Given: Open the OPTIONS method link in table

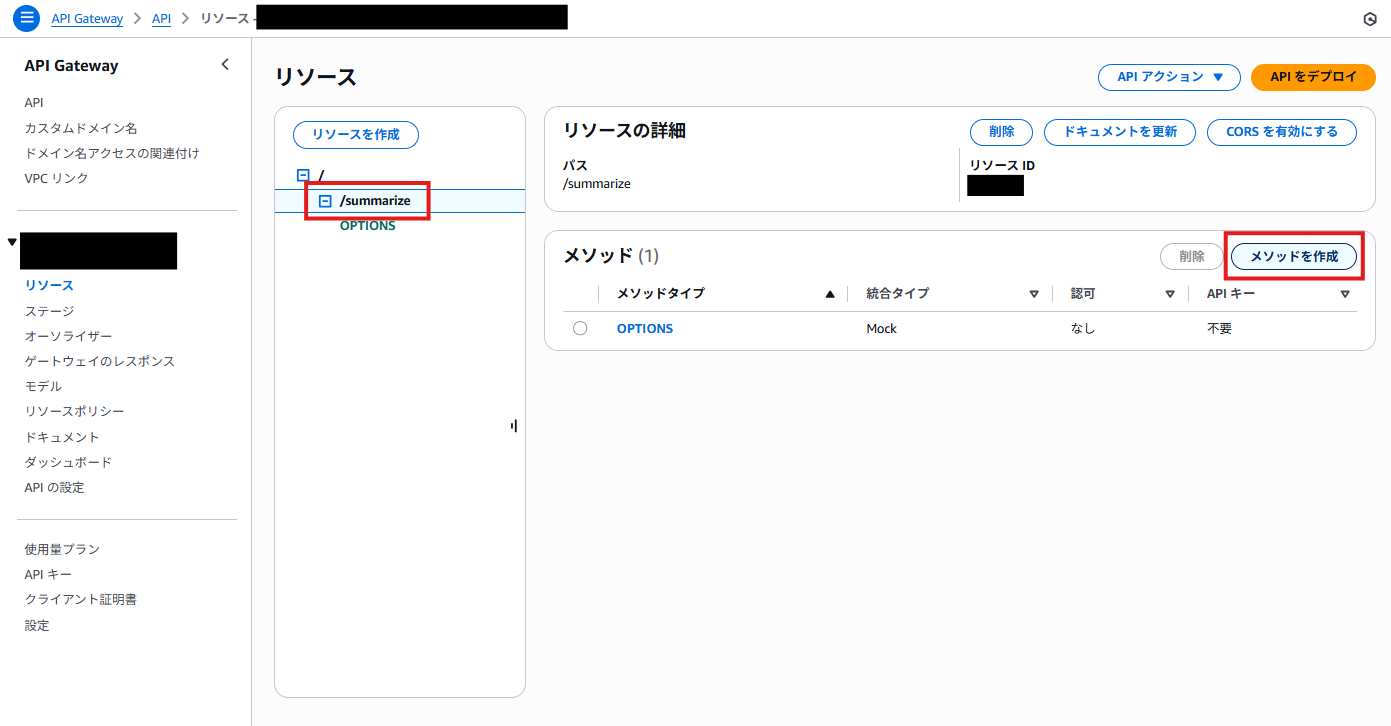Looking at the screenshot, I should point(645,328).
